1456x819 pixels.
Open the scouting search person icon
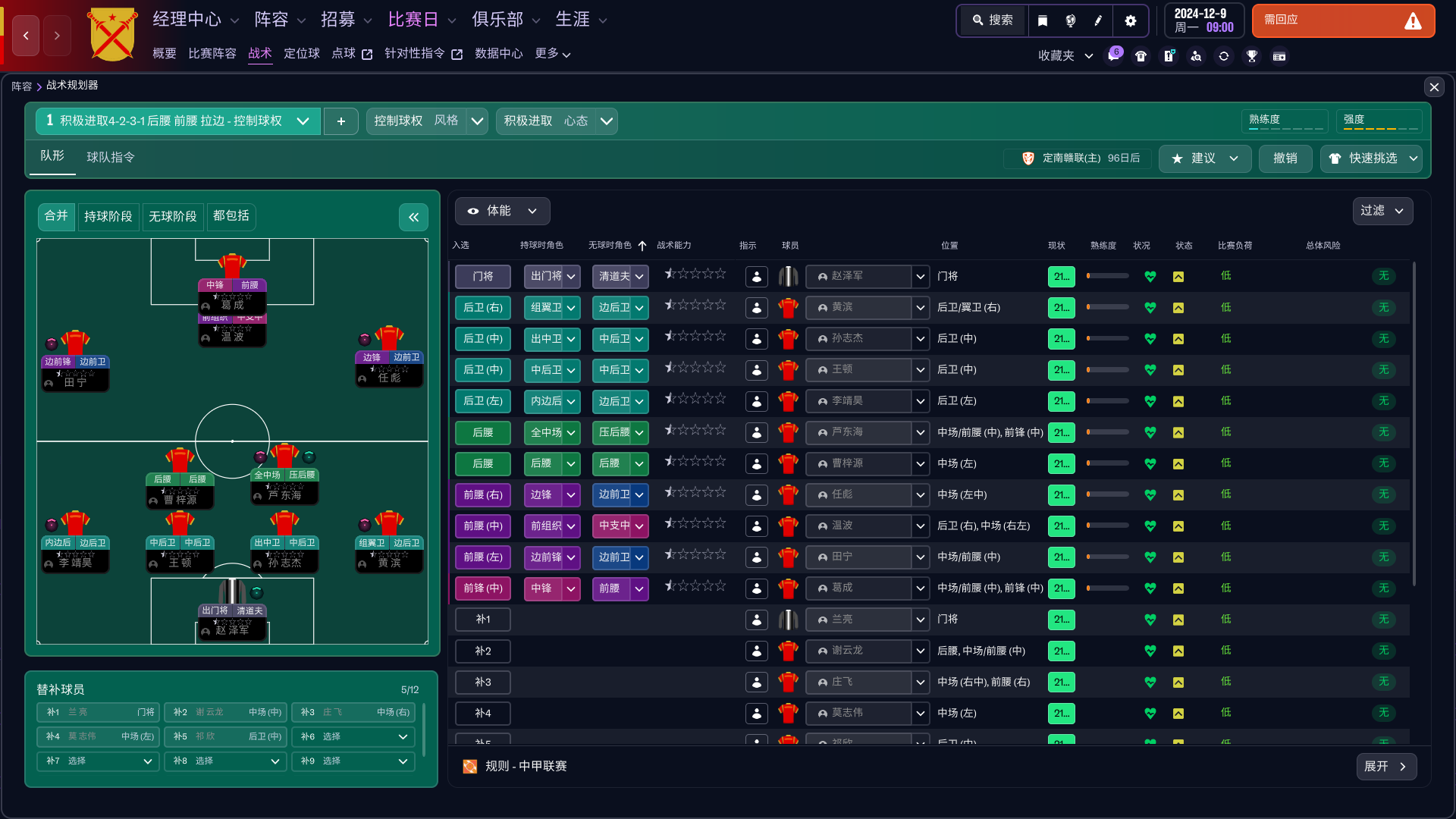1196,56
